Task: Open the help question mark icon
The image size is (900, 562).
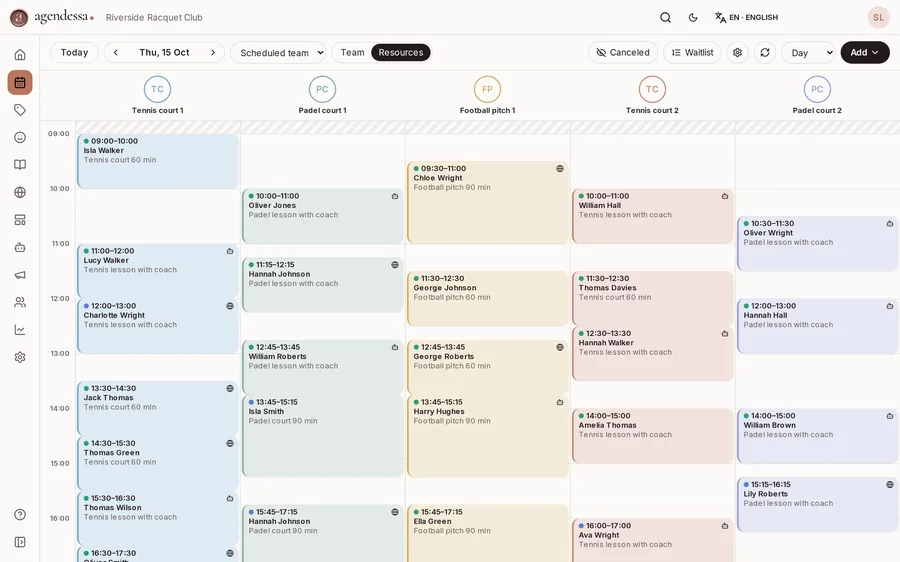Action: pos(20,514)
